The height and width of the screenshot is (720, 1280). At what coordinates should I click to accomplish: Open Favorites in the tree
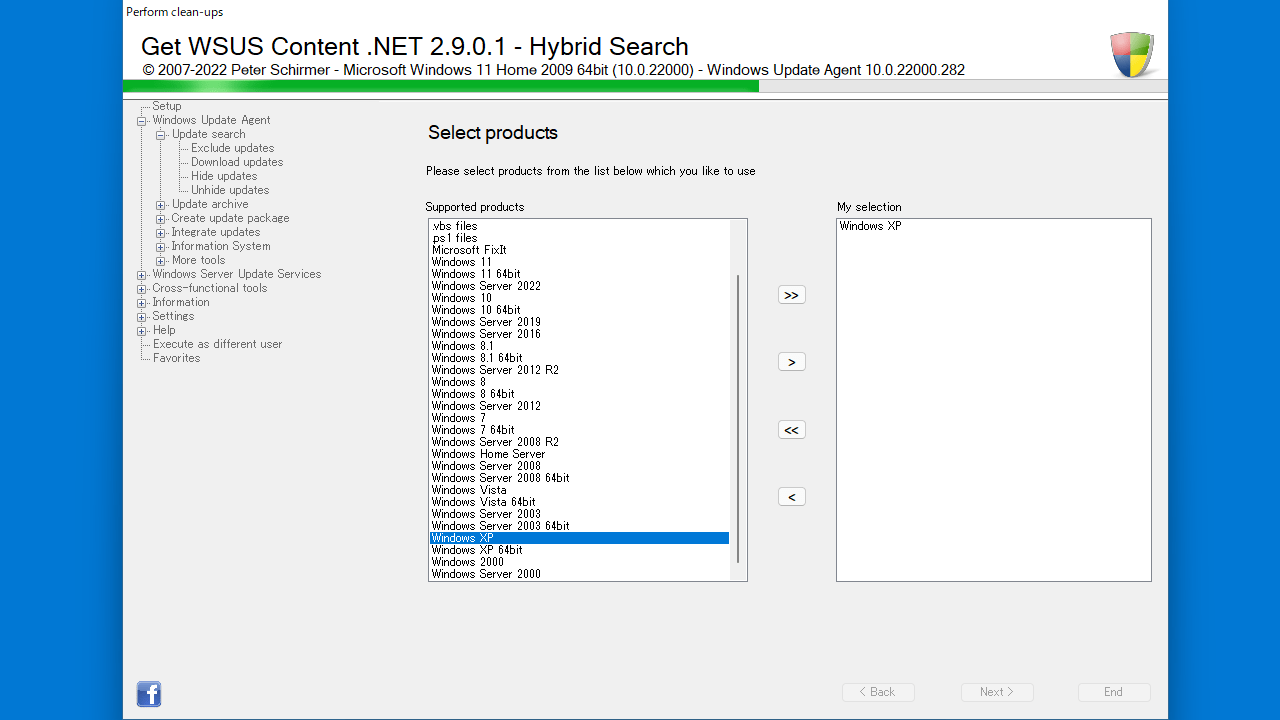(176, 358)
